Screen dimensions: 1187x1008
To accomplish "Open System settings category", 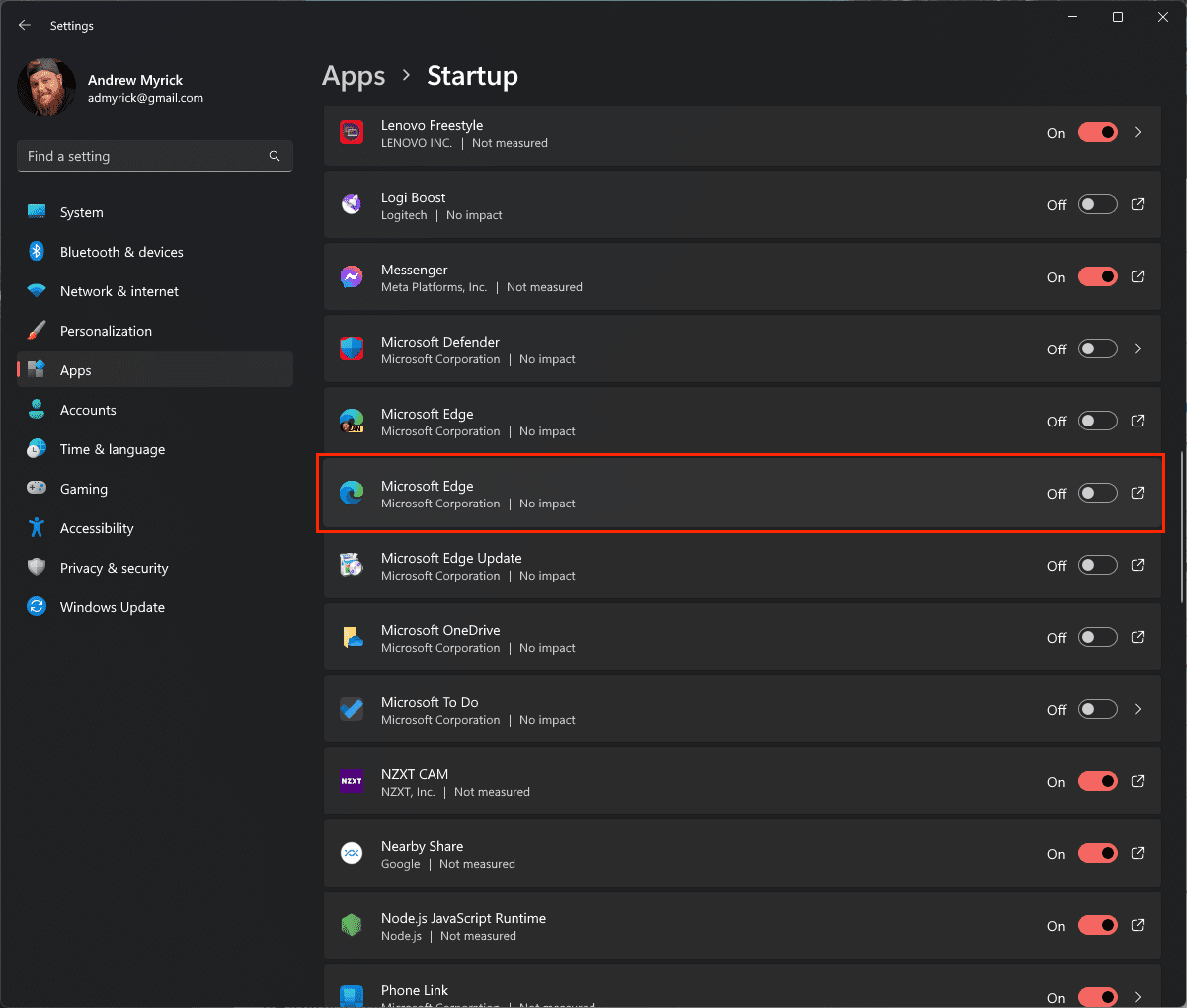I will (x=155, y=212).
